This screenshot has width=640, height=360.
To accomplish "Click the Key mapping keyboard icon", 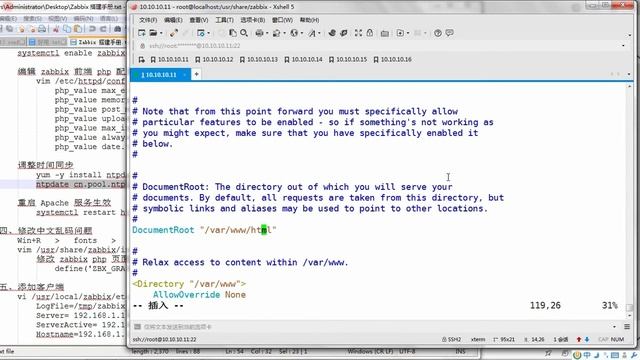I will coord(384,33).
